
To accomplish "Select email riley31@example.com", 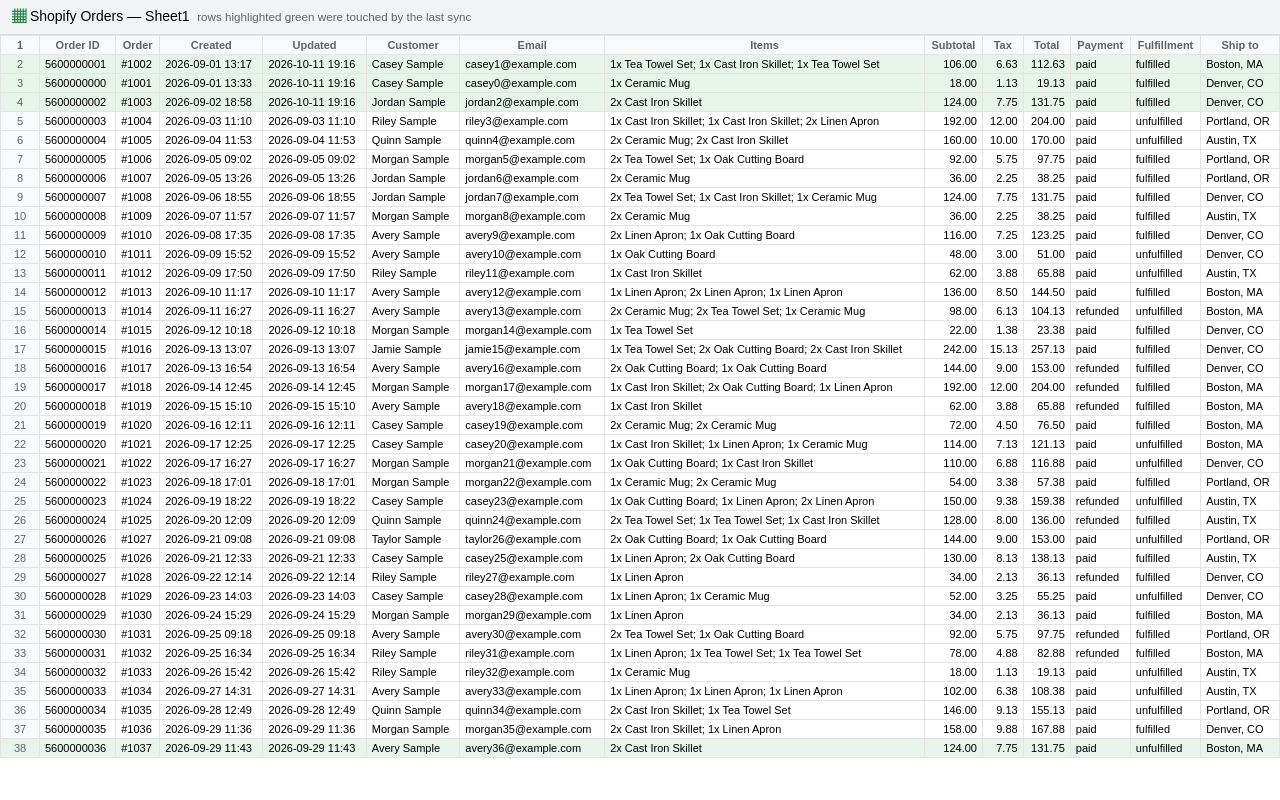I will (532, 653).
